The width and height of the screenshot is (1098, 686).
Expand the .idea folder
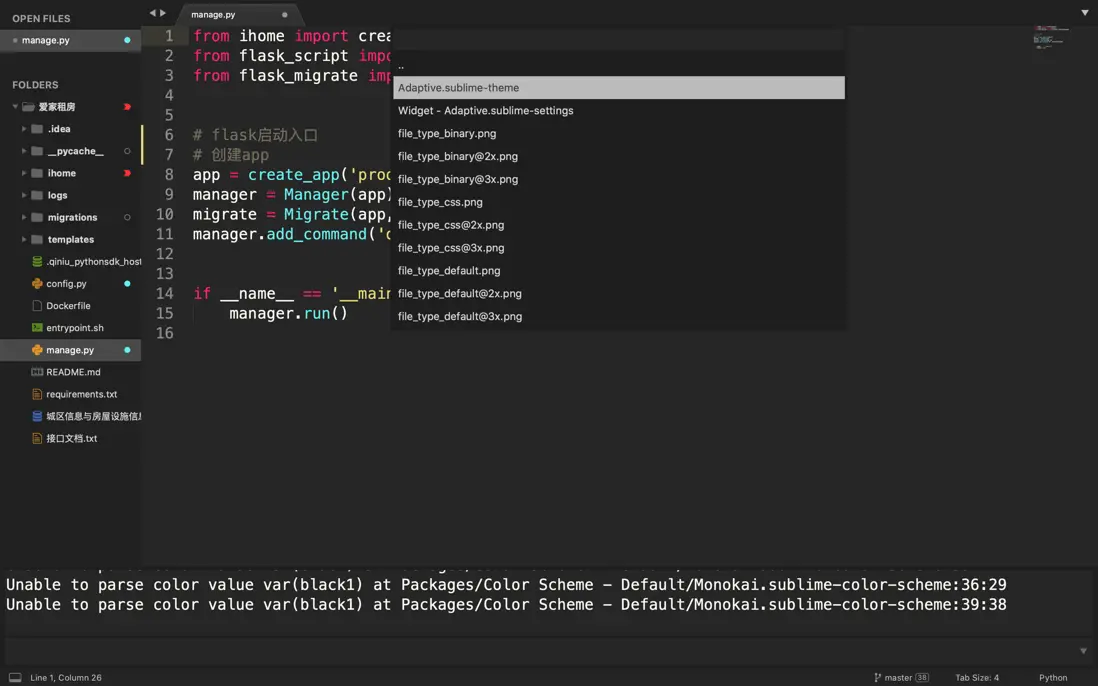click(x=24, y=129)
